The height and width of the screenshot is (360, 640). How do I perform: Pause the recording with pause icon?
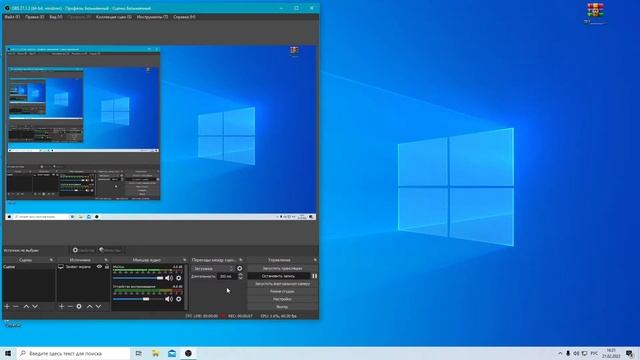tap(315, 276)
